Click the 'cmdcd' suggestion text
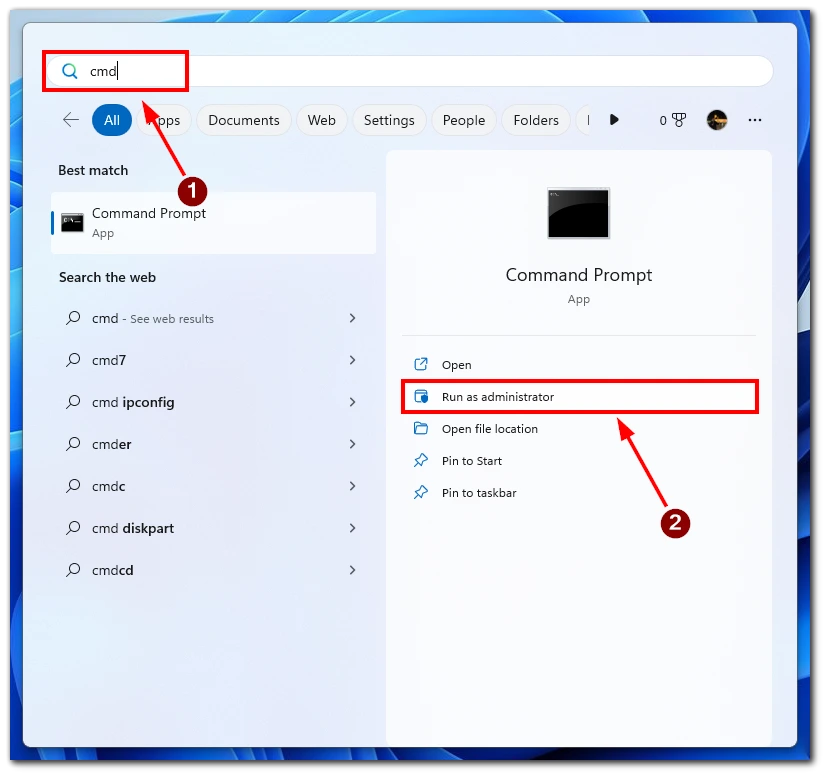Image resolution: width=828 pixels, height=778 pixels. click(112, 570)
